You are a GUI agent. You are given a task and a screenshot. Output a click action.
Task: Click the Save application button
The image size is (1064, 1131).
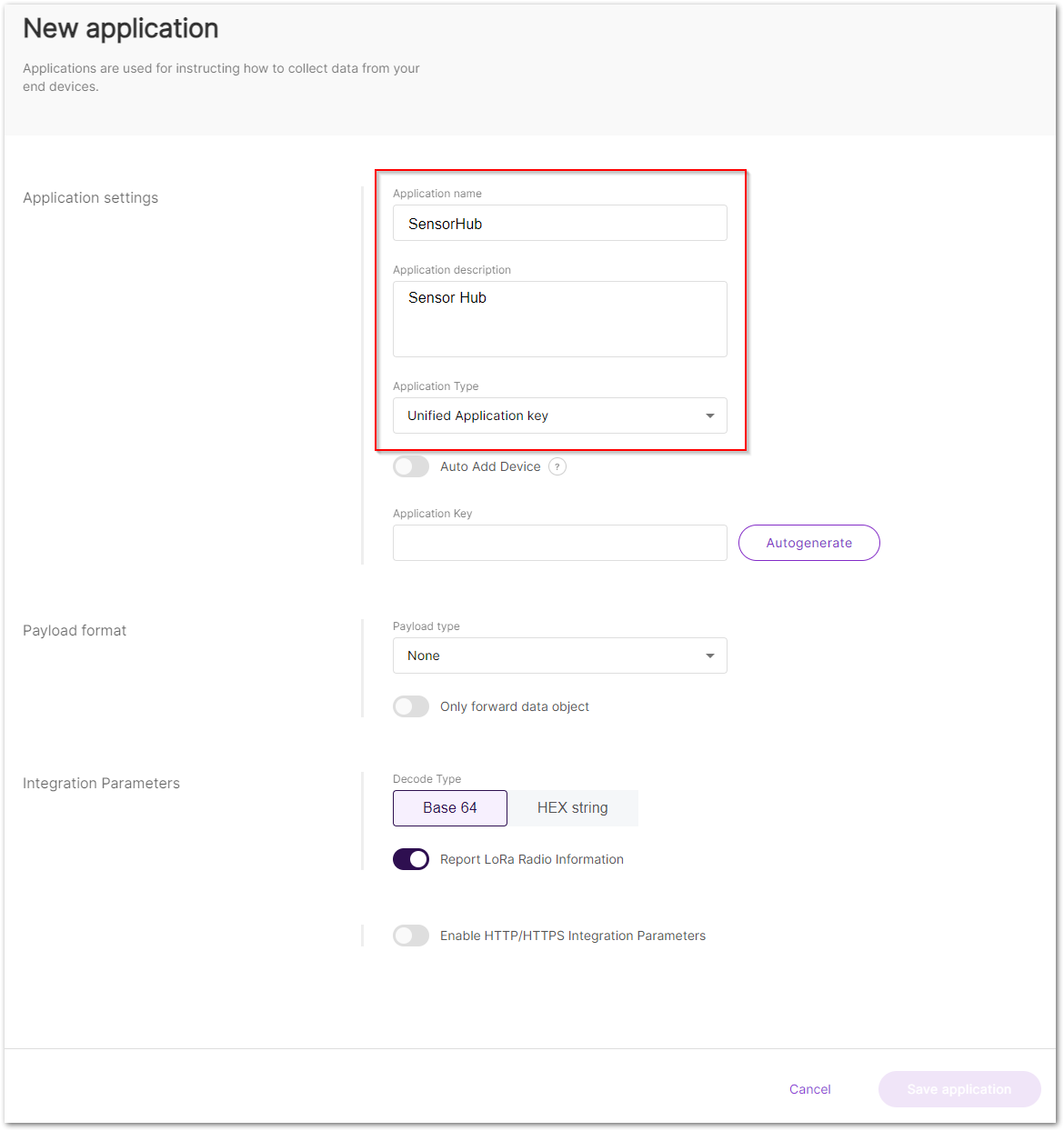pyautogui.click(x=959, y=1089)
